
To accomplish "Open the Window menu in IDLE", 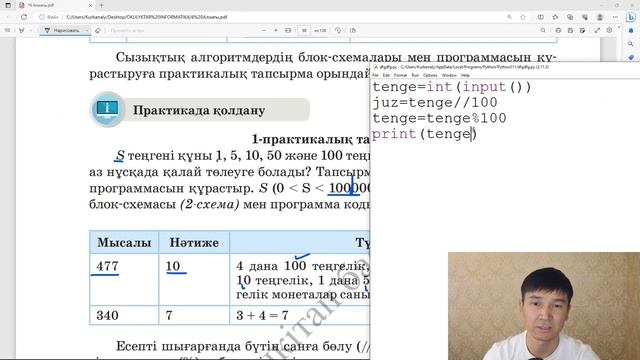I will (449, 76).
